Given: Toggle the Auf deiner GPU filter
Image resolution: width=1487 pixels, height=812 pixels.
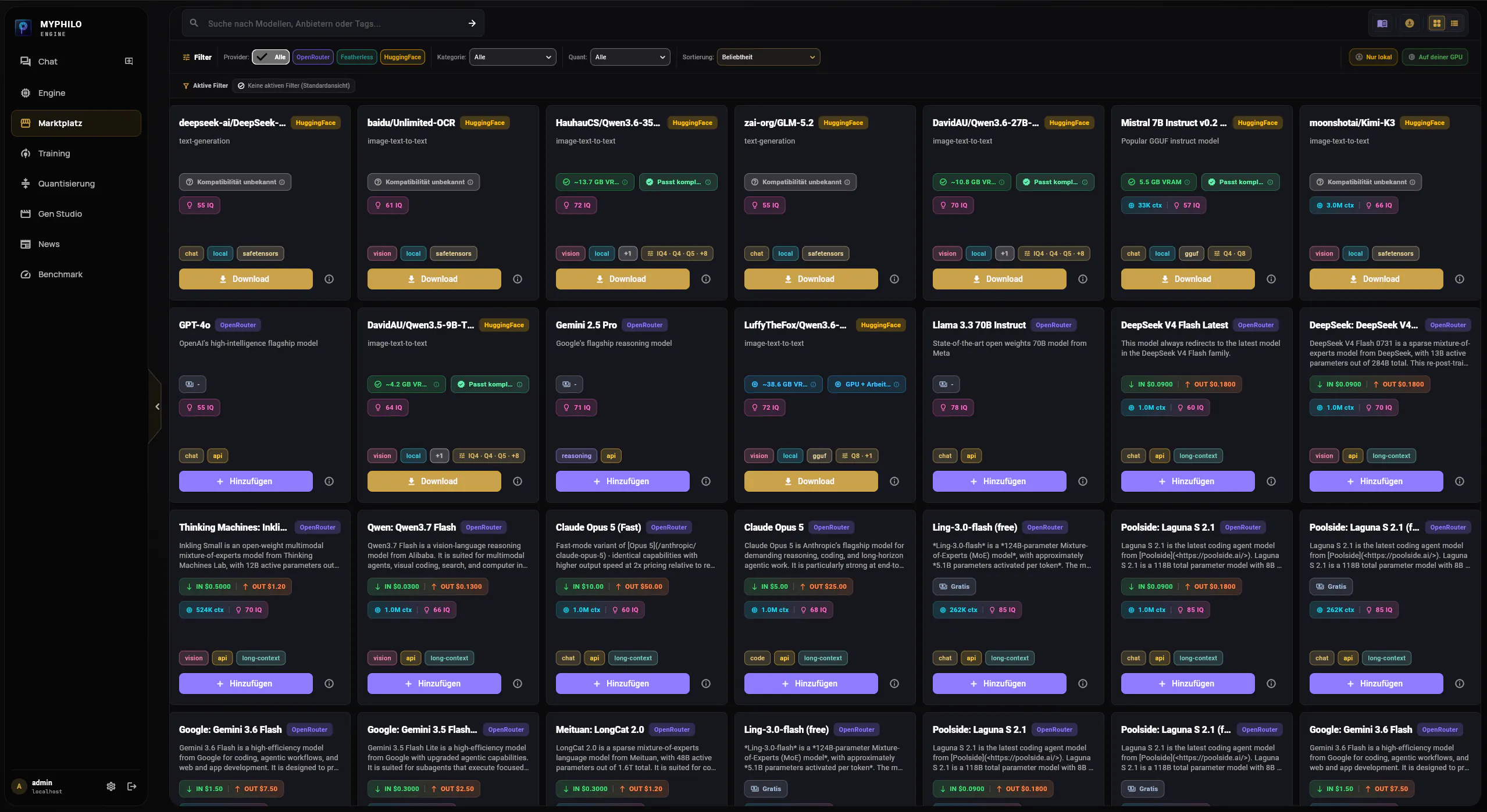Looking at the screenshot, I should coord(1435,57).
